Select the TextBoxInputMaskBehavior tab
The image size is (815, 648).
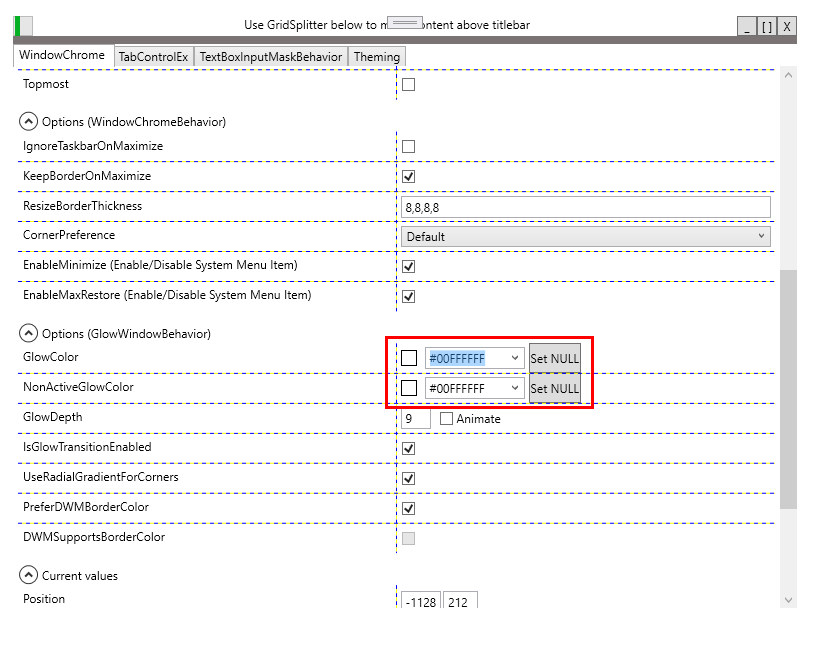tap(271, 56)
